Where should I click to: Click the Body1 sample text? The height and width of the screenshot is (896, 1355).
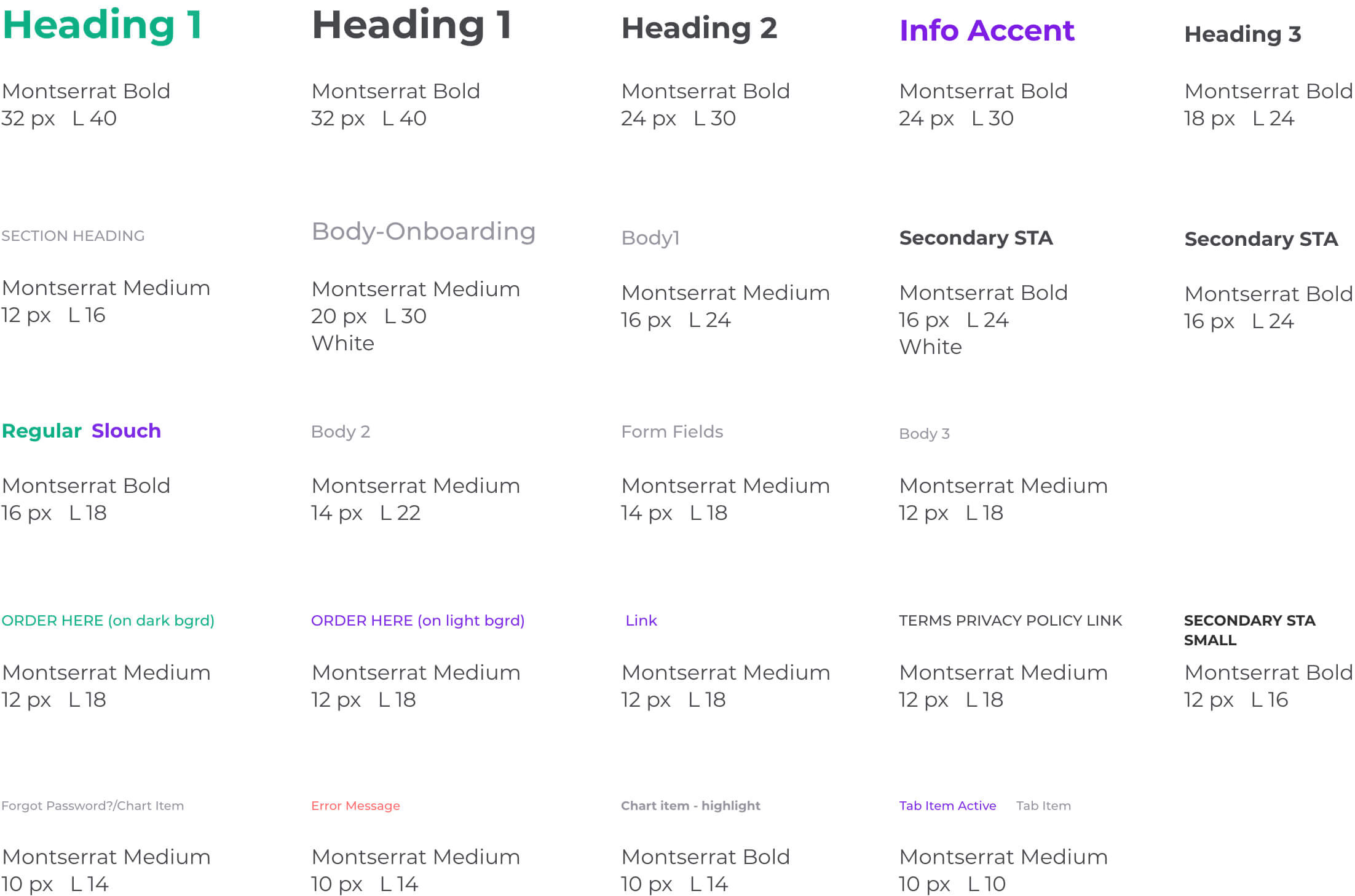pyautogui.click(x=650, y=238)
